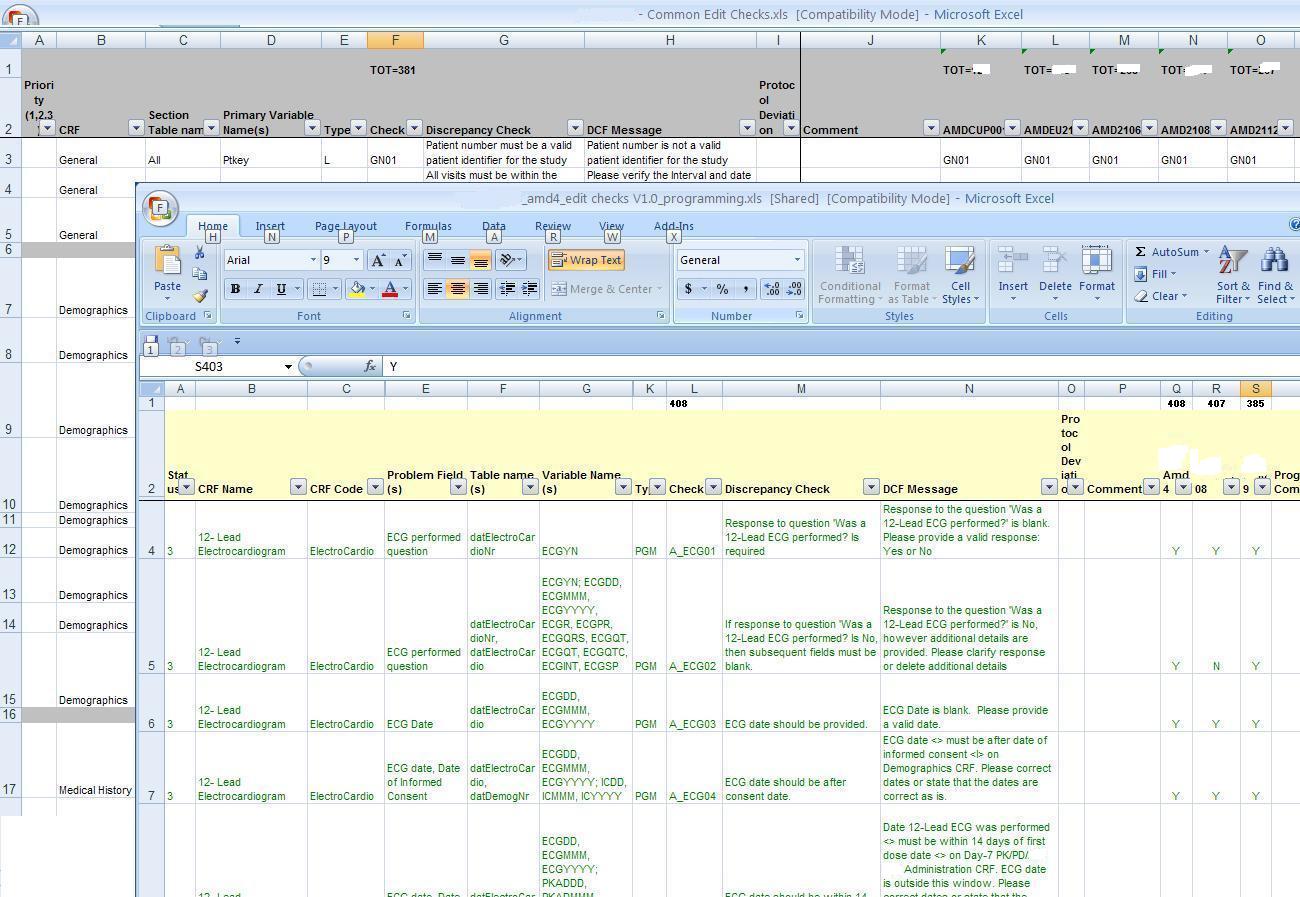Activate the Format Painter brush
The width and height of the screenshot is (1300, 897).
[x=200, y=296]
